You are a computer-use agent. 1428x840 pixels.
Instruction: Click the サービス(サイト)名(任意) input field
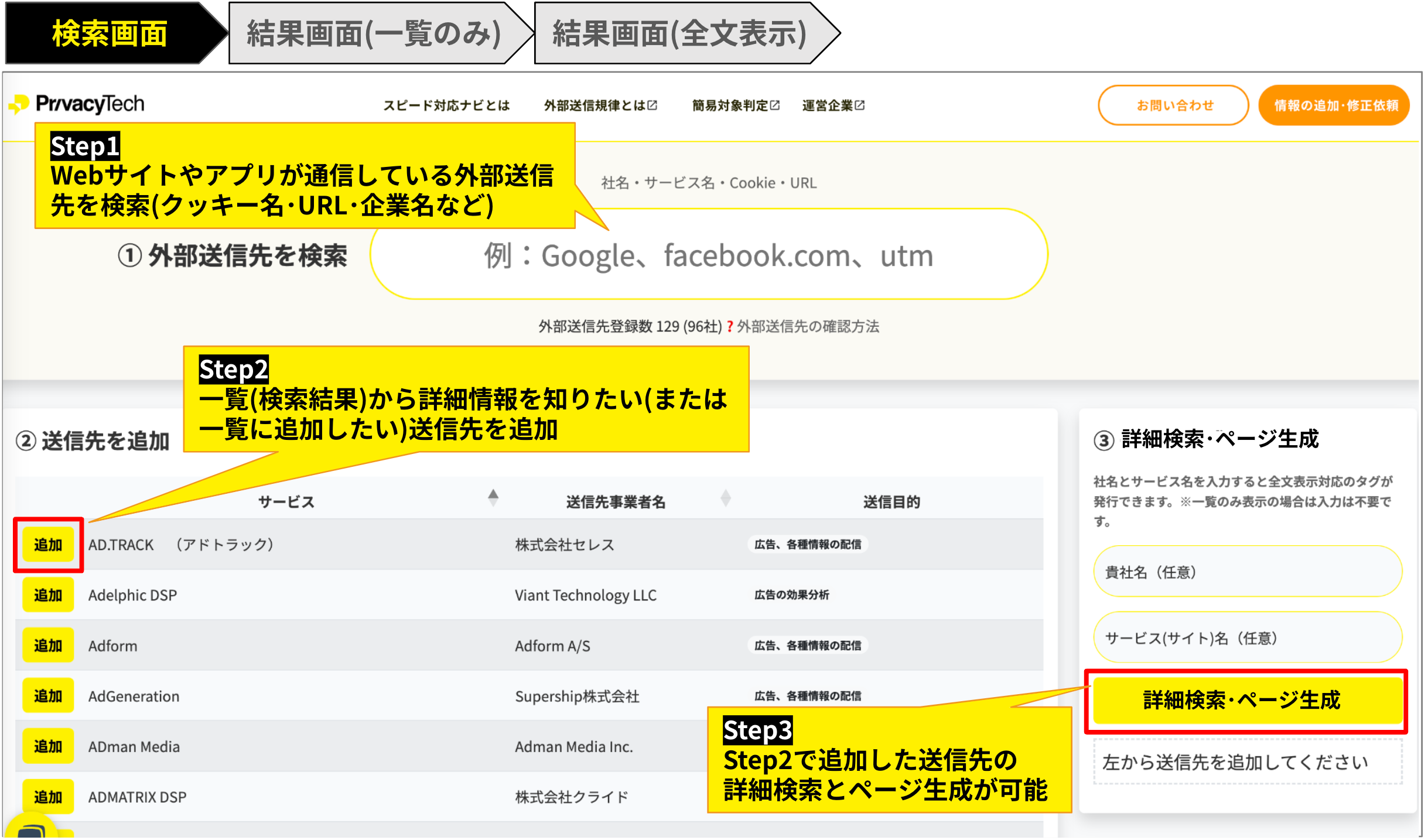coord(1247,638)
